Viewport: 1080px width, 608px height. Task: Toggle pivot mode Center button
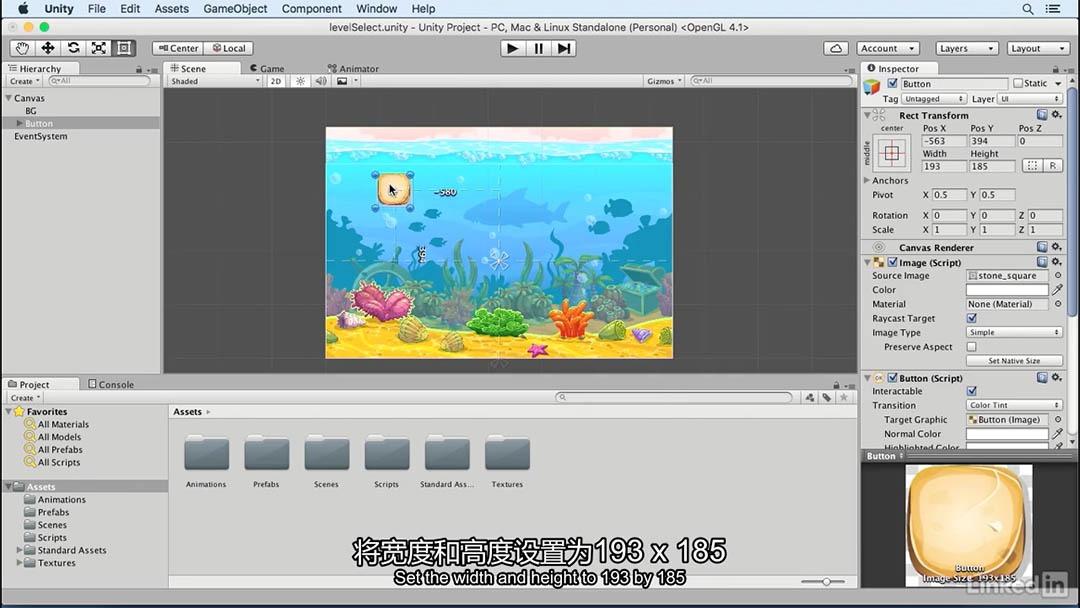178,48
